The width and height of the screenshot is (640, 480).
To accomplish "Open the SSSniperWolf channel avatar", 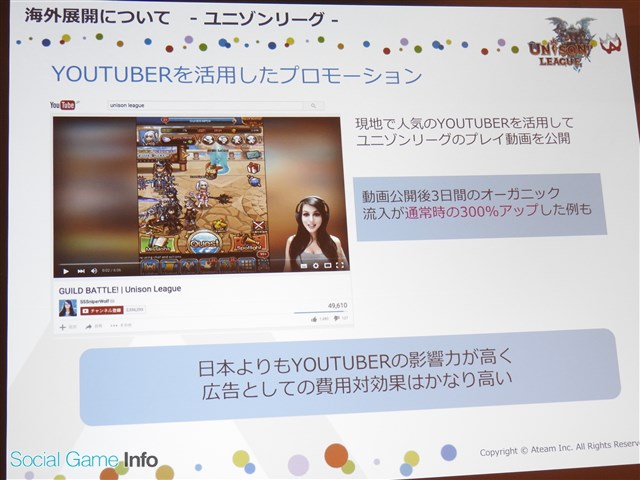I will (x=68, y=308).
